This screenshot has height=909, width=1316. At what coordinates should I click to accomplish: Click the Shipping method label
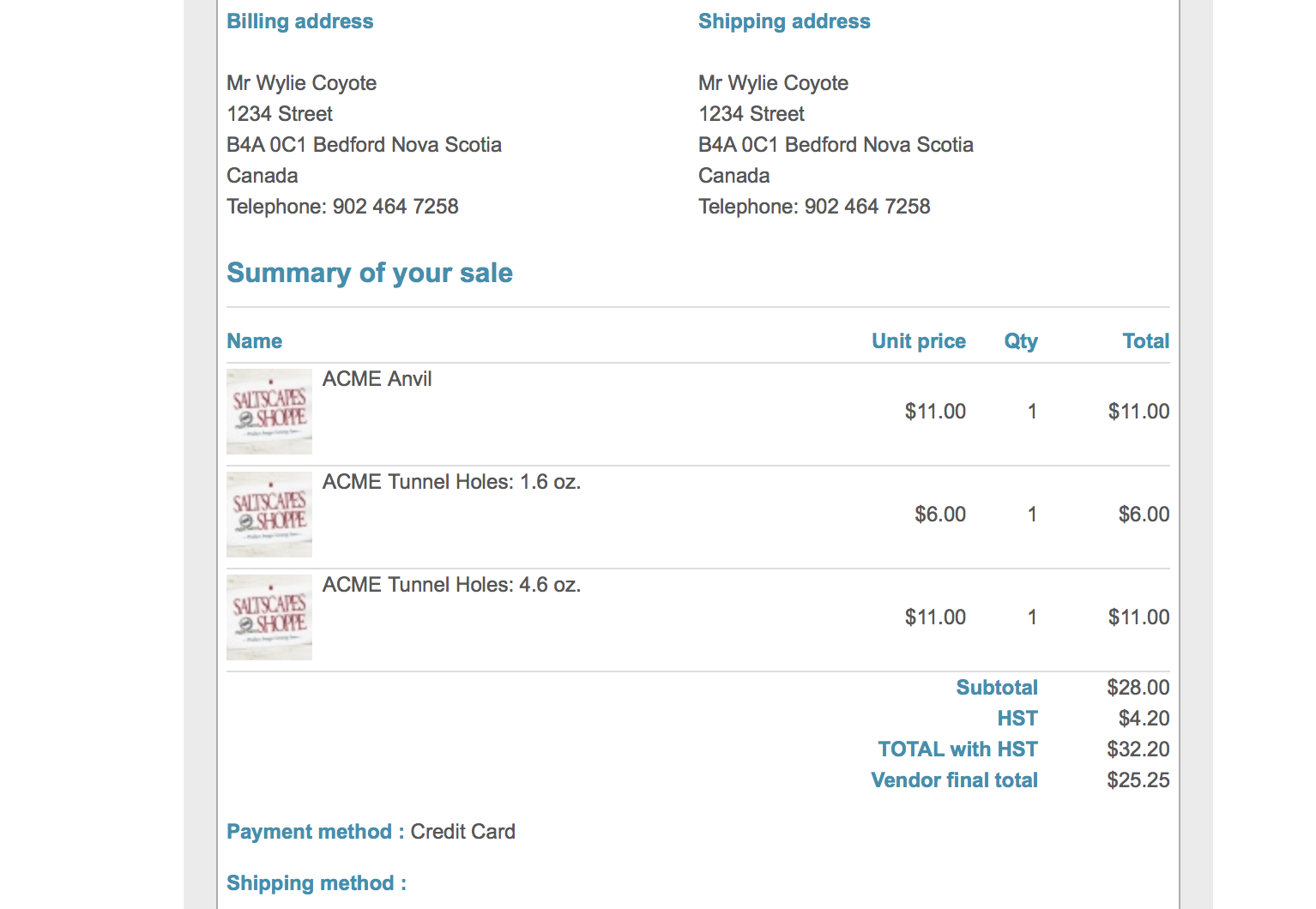(316, 883)
